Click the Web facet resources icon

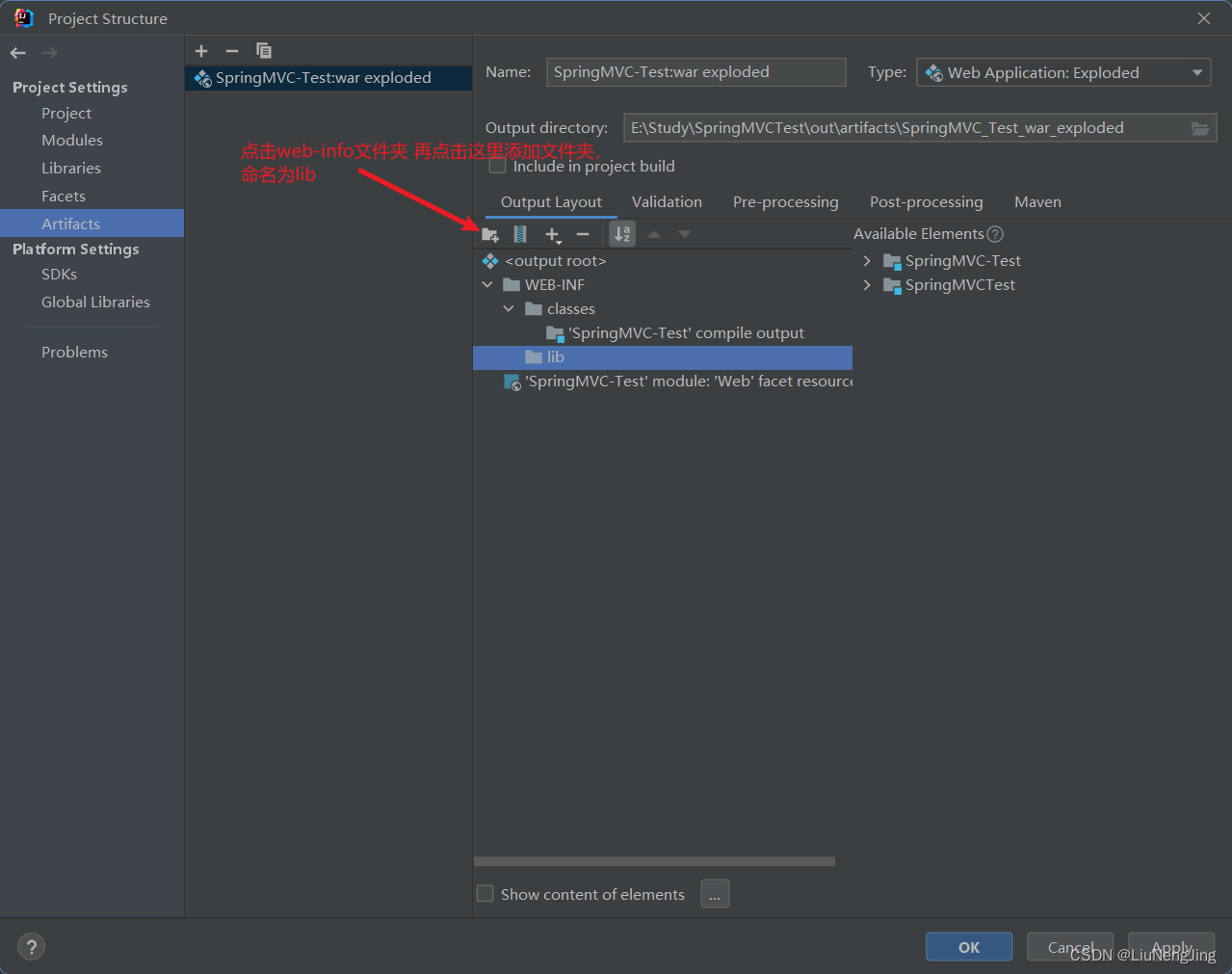pyautogui.click(x=512, y=382)
